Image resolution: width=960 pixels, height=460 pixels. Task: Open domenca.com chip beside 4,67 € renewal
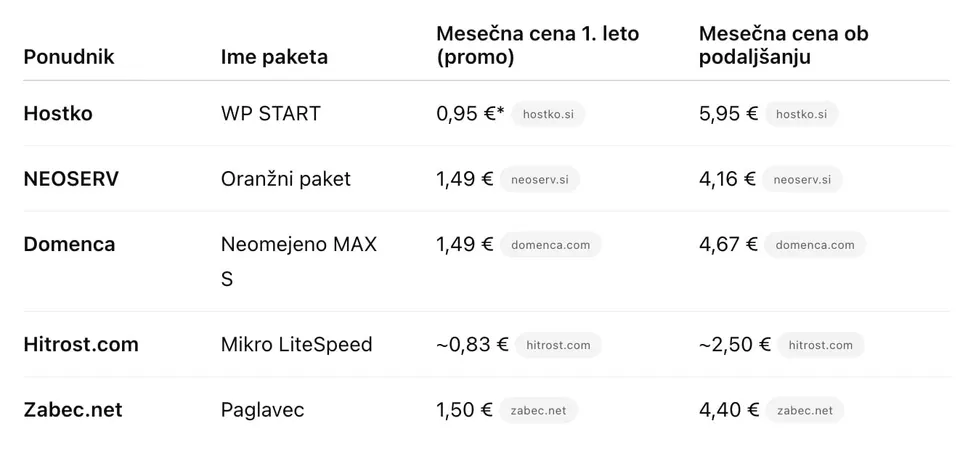(x=815, y=245)
